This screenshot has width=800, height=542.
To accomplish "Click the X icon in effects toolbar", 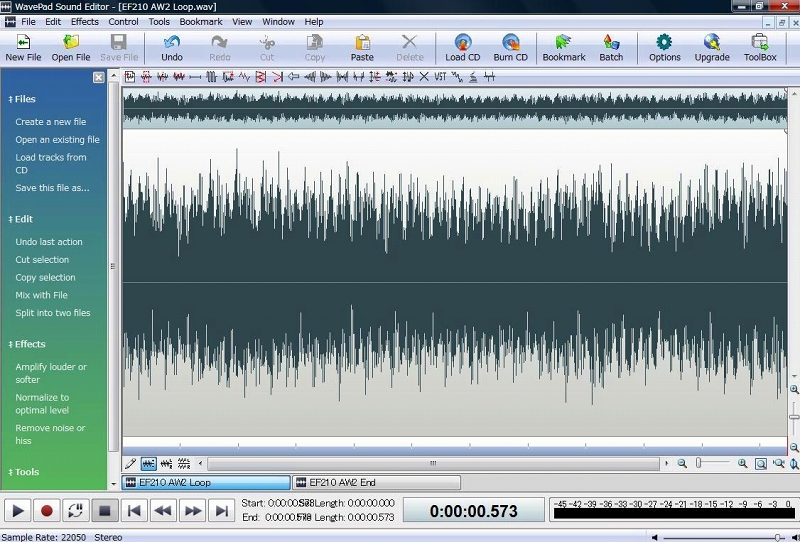I will pos(424,77).
